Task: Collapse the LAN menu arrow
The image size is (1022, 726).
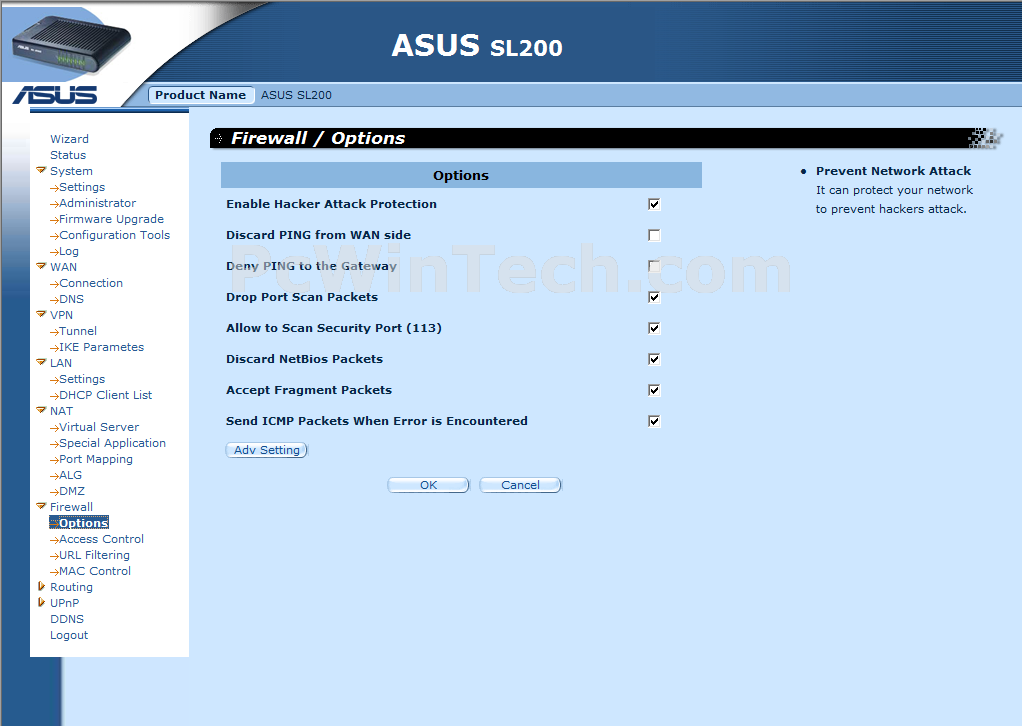Action: click(41, 362)
